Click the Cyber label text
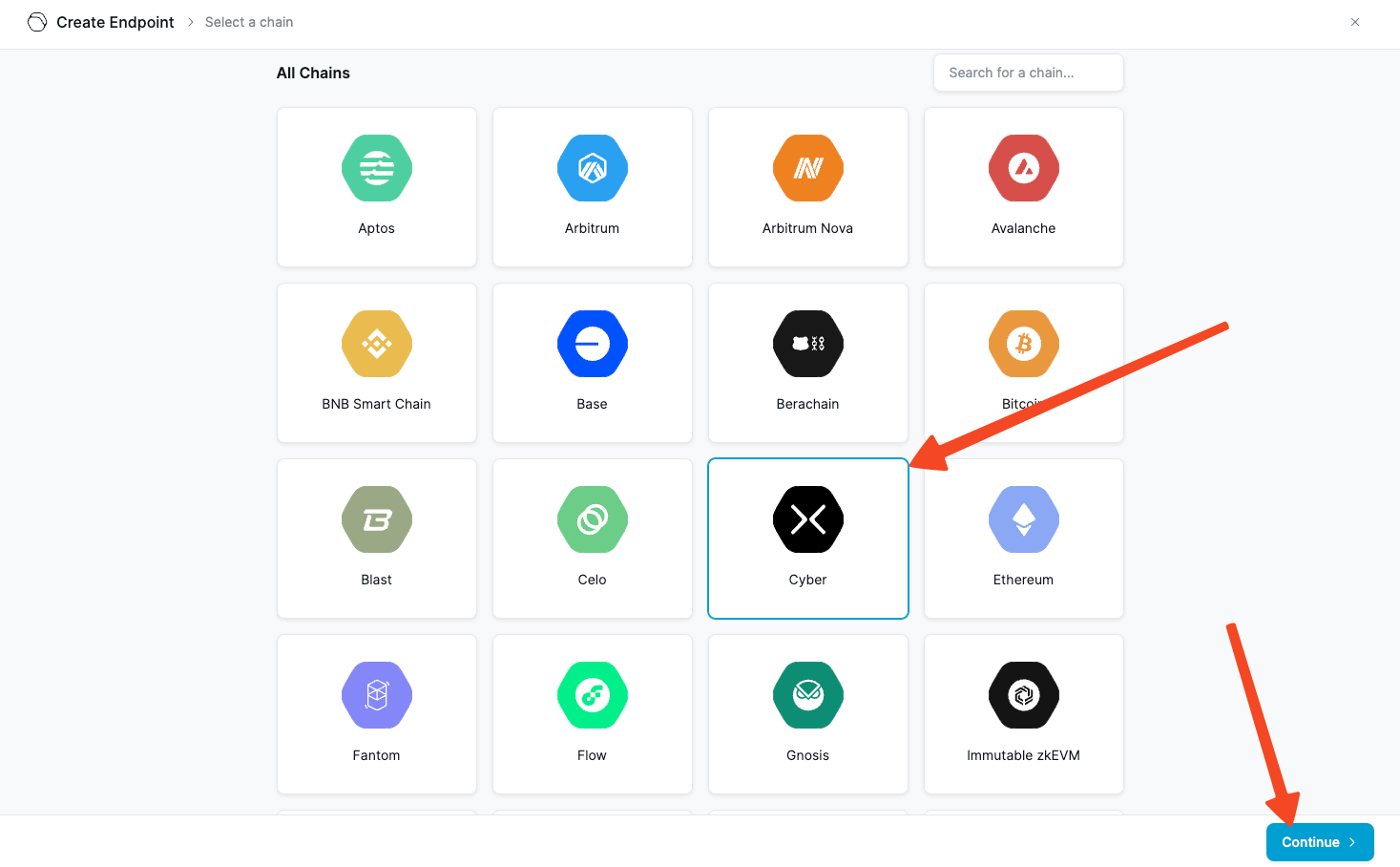 [x=808, y=580]
